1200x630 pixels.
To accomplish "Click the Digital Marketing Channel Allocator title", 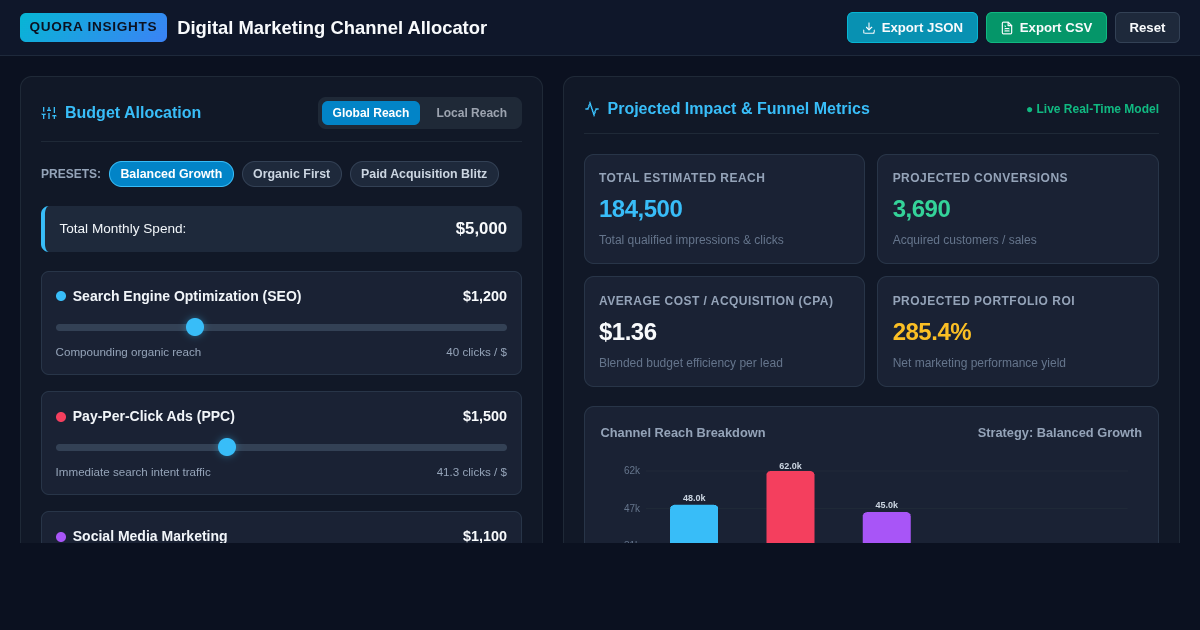I will coord(332,28).
